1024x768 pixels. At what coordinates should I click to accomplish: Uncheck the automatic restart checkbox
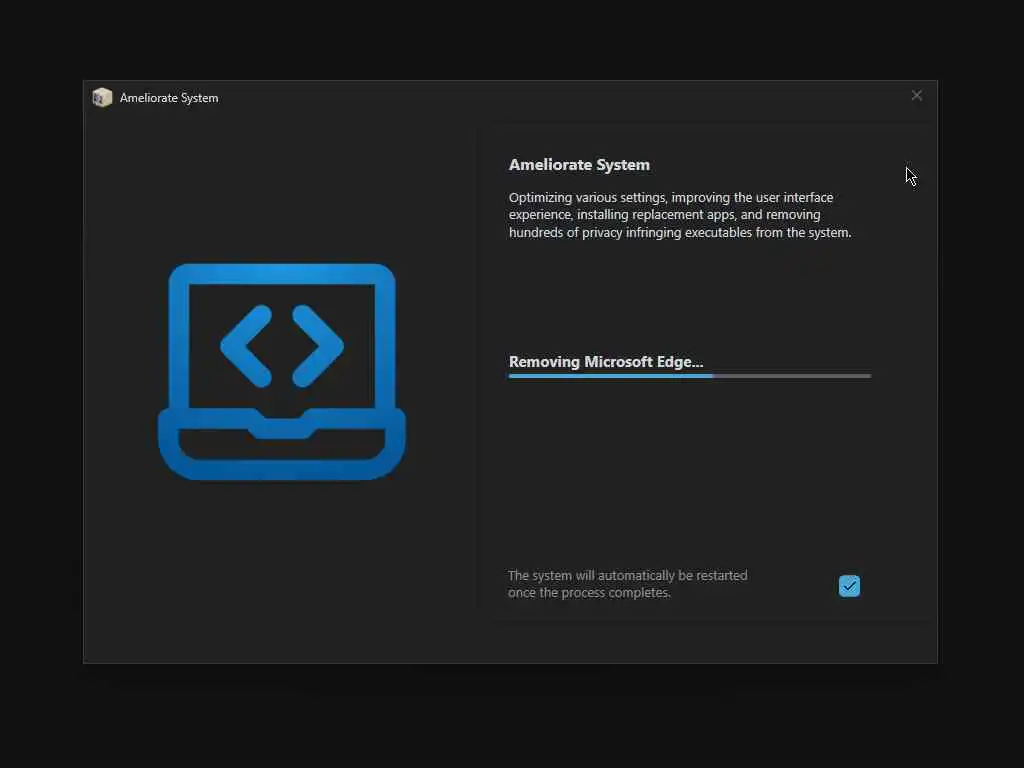[849, 586]
